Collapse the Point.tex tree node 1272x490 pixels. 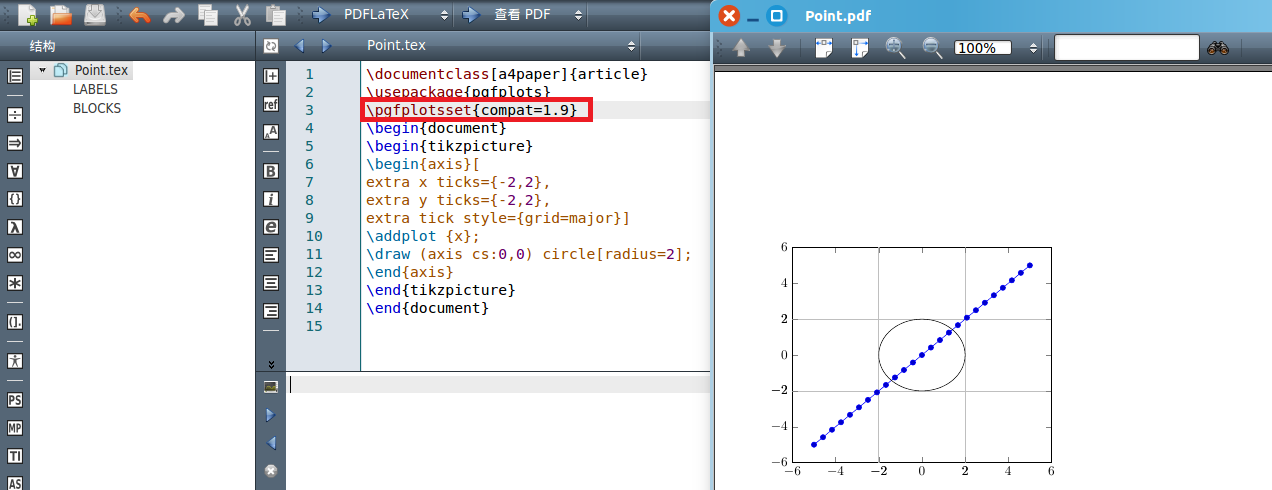pos(42,70)
